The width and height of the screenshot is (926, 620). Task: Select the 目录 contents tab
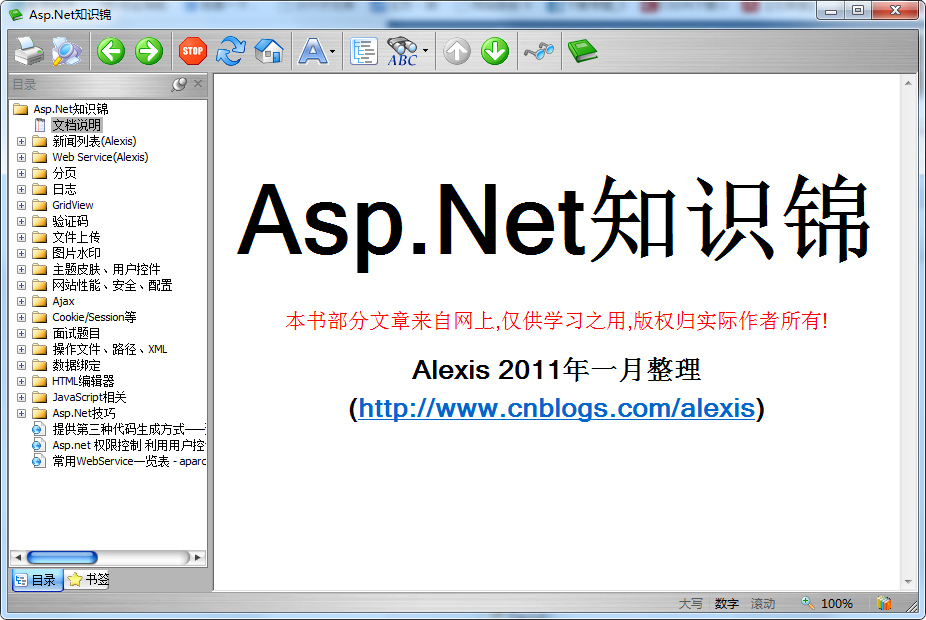(x=37, y=579)
